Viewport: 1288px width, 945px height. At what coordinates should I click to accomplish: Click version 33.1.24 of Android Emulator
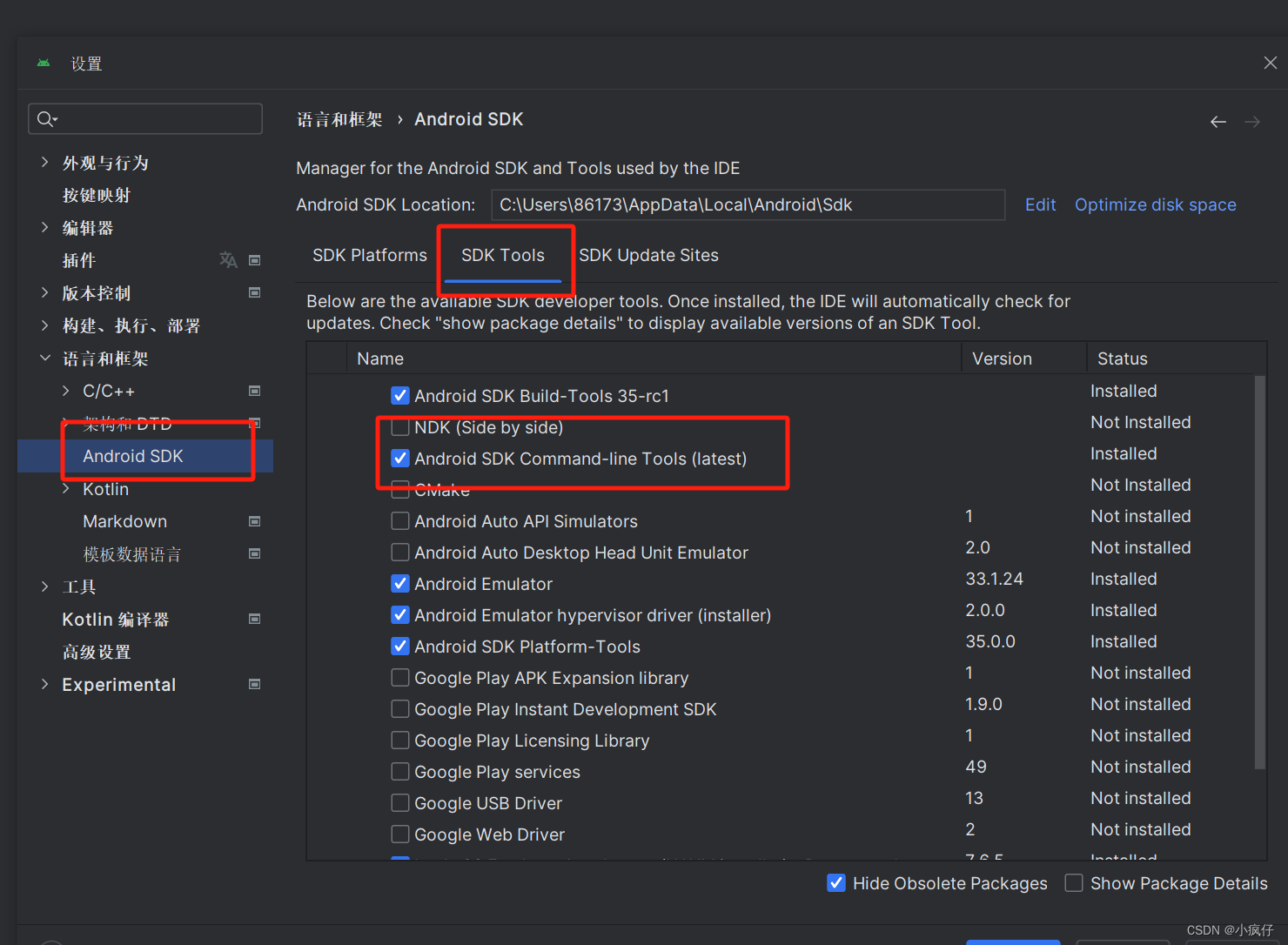(x=994, y=579)
